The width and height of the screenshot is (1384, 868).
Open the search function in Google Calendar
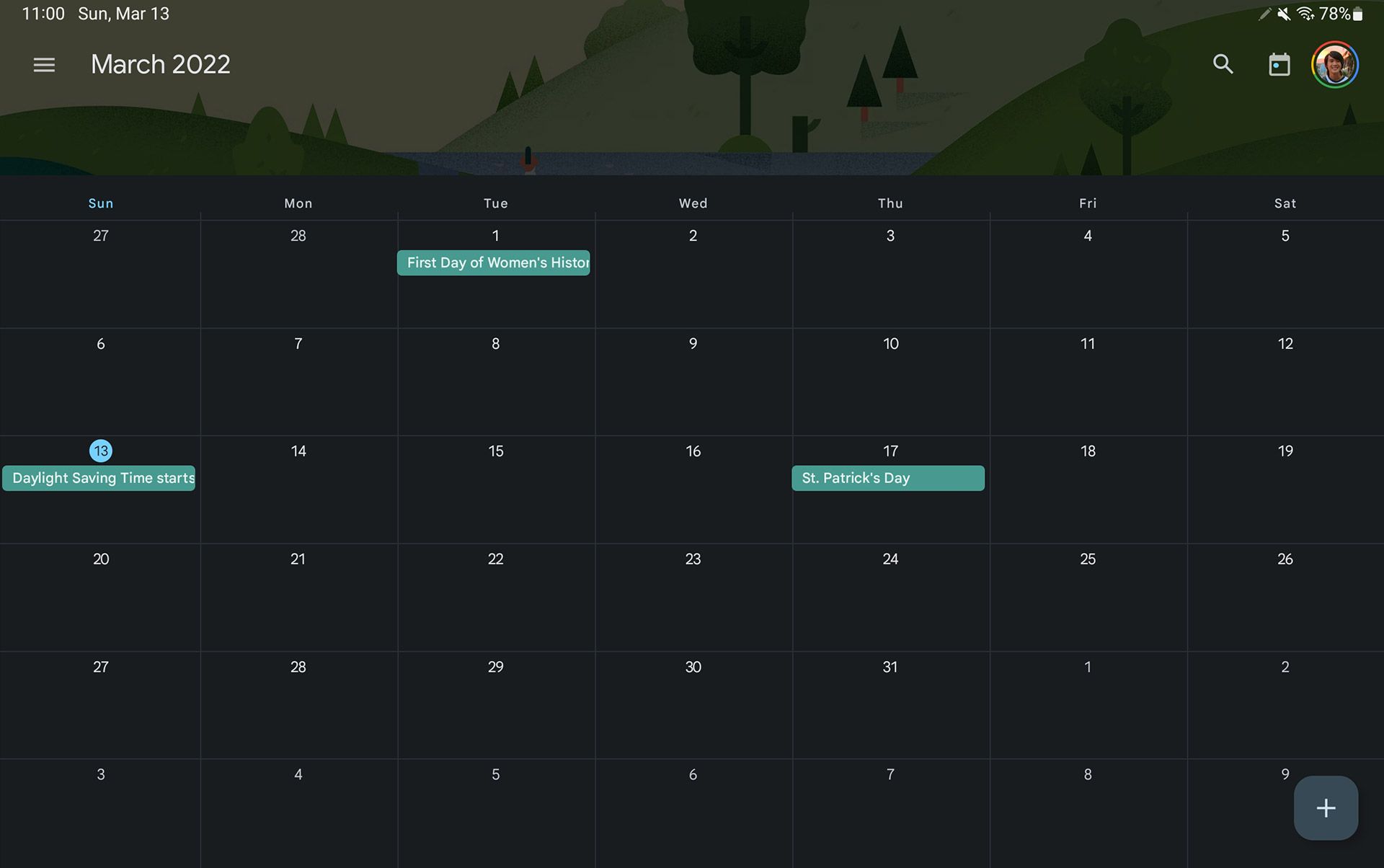click(x=1223, y=64)
